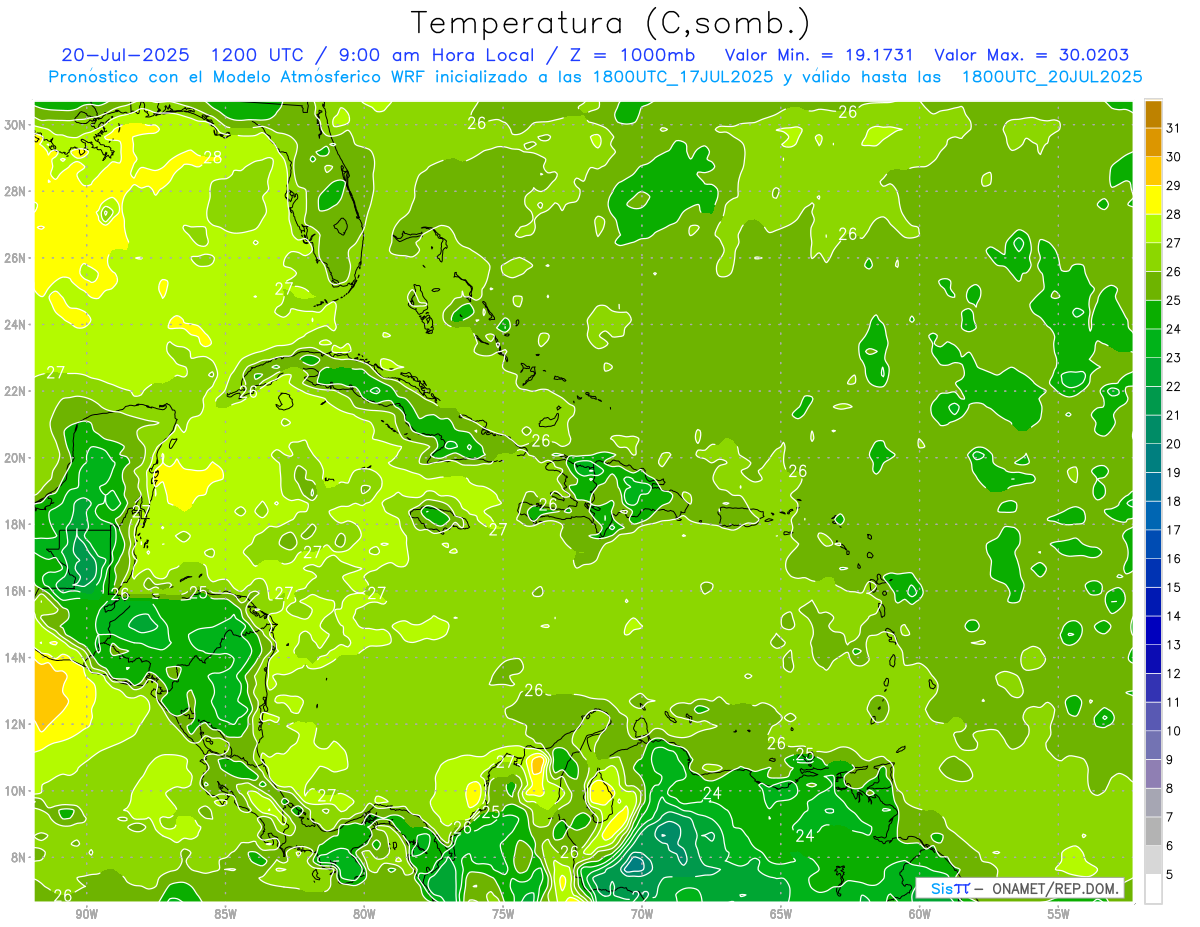Click the "24N" latitude axis label

point(16,325)
